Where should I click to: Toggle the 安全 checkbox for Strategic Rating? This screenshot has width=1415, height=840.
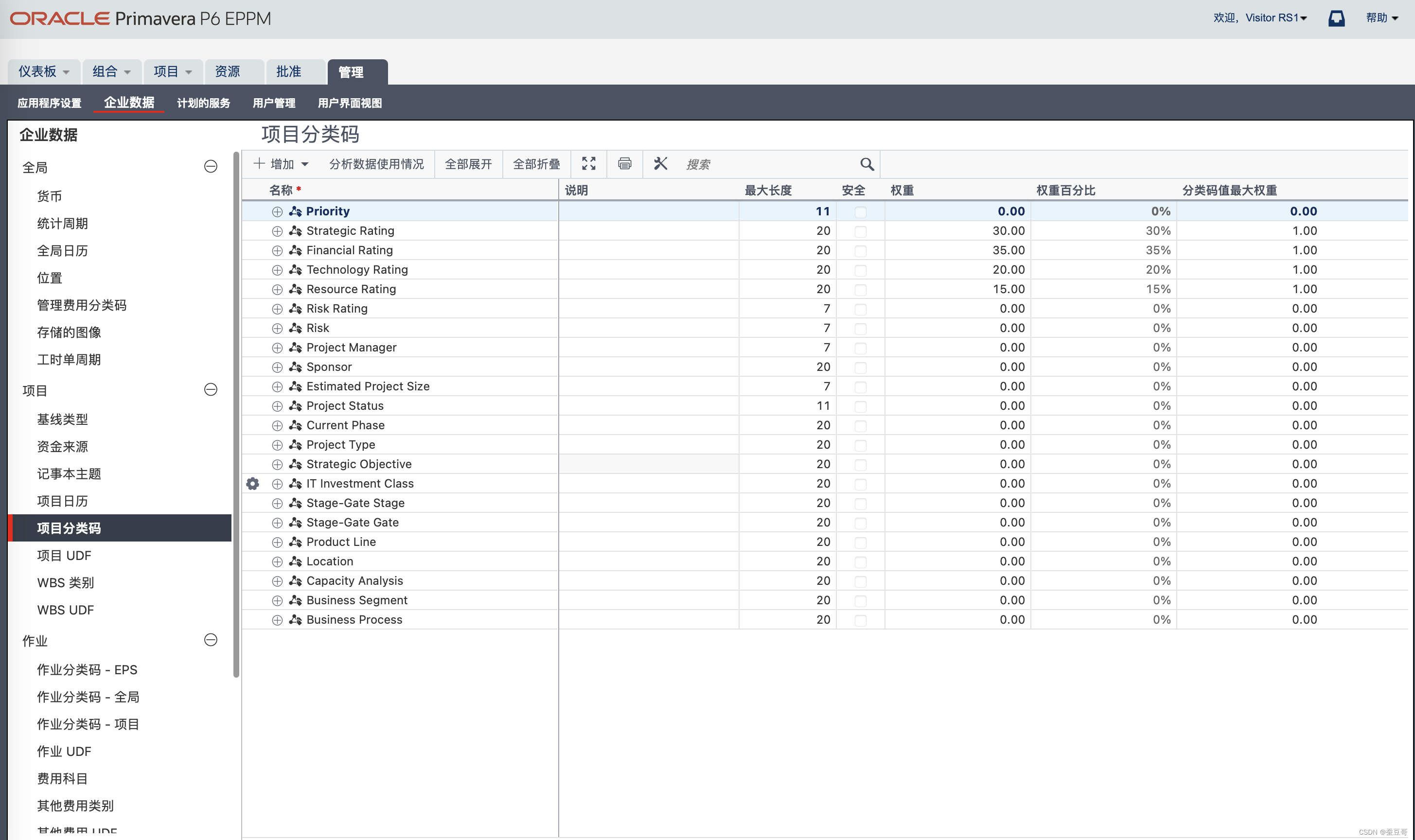point(860,231)
